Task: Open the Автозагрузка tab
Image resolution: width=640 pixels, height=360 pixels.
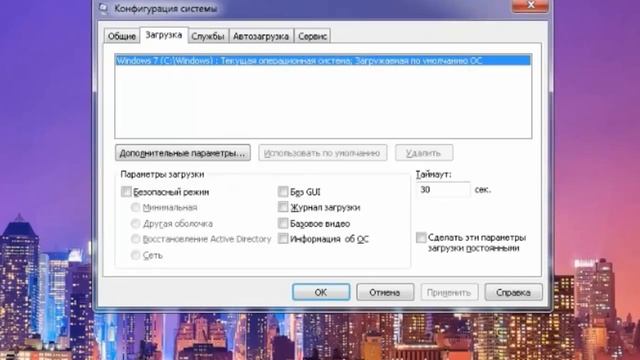Action: click(x=261, y=36)
